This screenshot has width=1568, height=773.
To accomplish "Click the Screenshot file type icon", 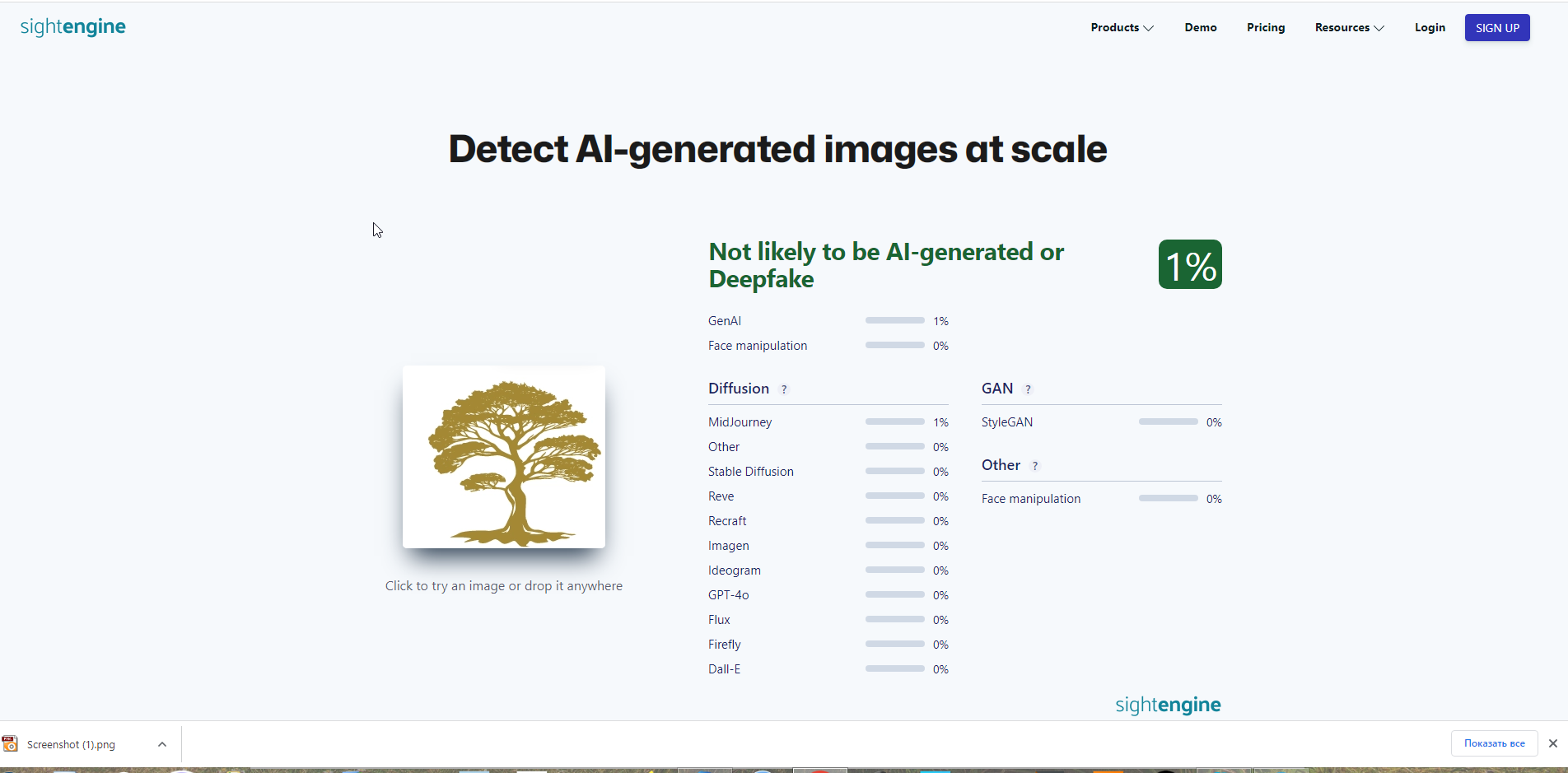I will (x=10, y=744).
